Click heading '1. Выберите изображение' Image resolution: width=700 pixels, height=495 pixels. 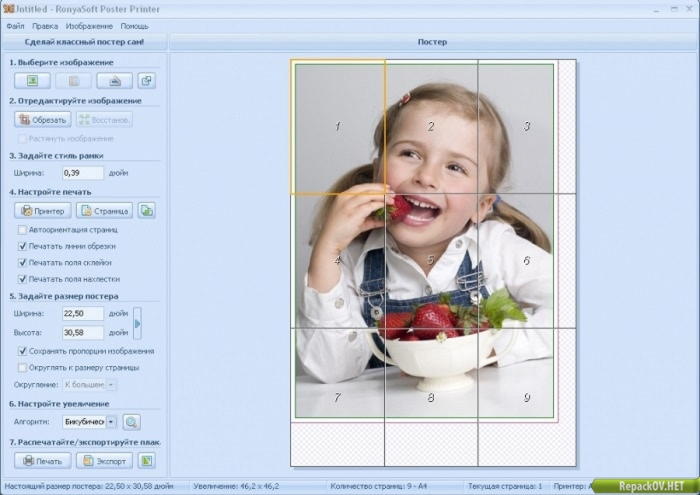[x=61, y=62]
